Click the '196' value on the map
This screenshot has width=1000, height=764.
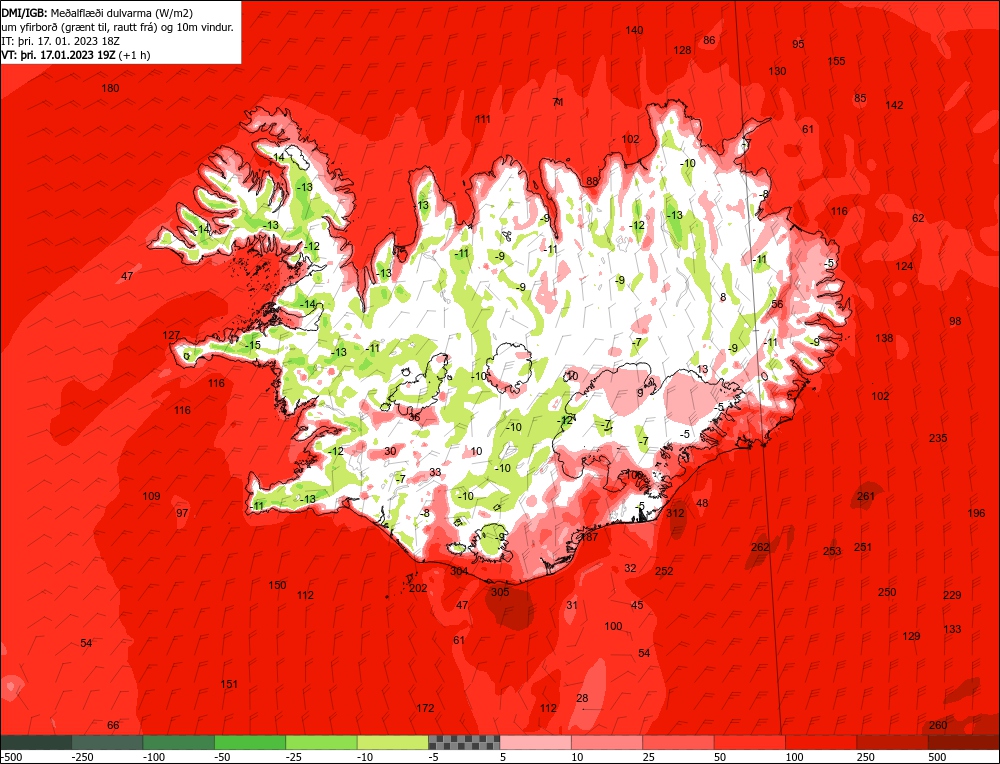(x=976, y=513)
